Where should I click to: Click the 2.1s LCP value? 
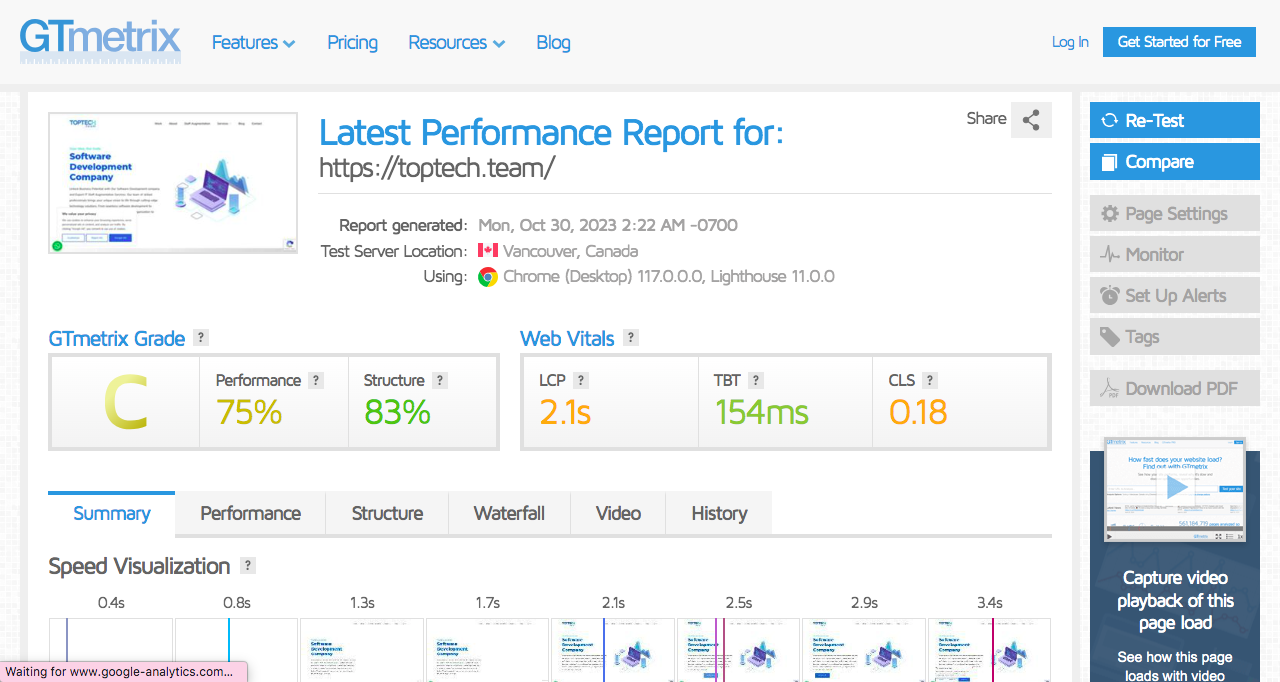(x=565, y=412)
